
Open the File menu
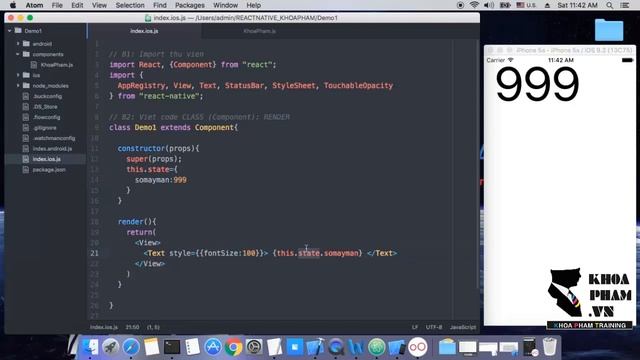(57, 5)
